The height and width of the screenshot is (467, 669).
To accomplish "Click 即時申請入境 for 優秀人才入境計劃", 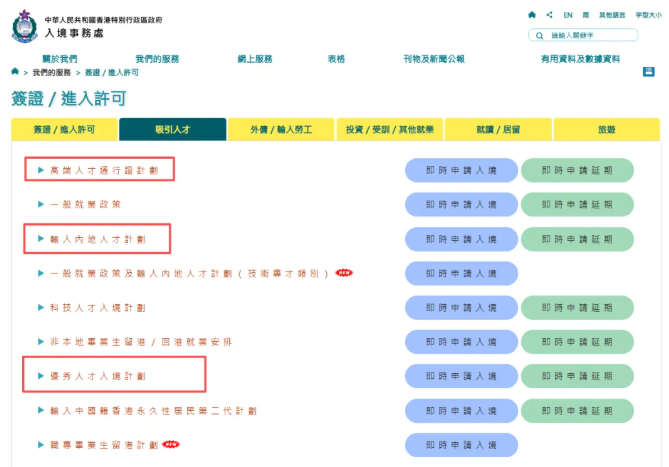I will [461, 376].
